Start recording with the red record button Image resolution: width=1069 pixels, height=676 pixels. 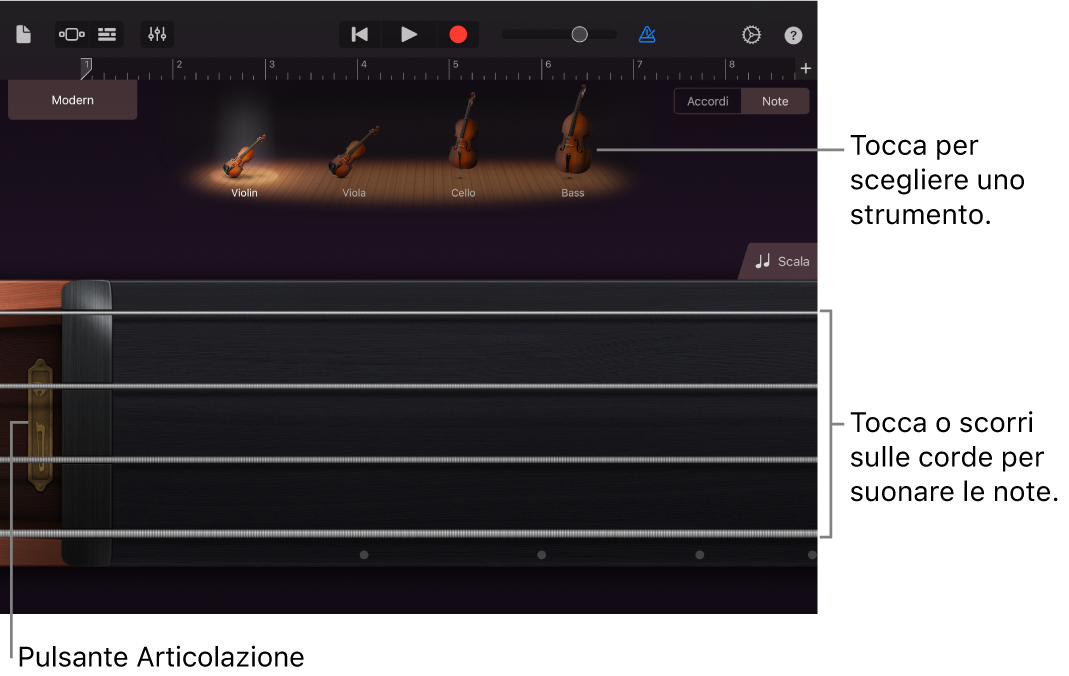[x=457, y=34]
